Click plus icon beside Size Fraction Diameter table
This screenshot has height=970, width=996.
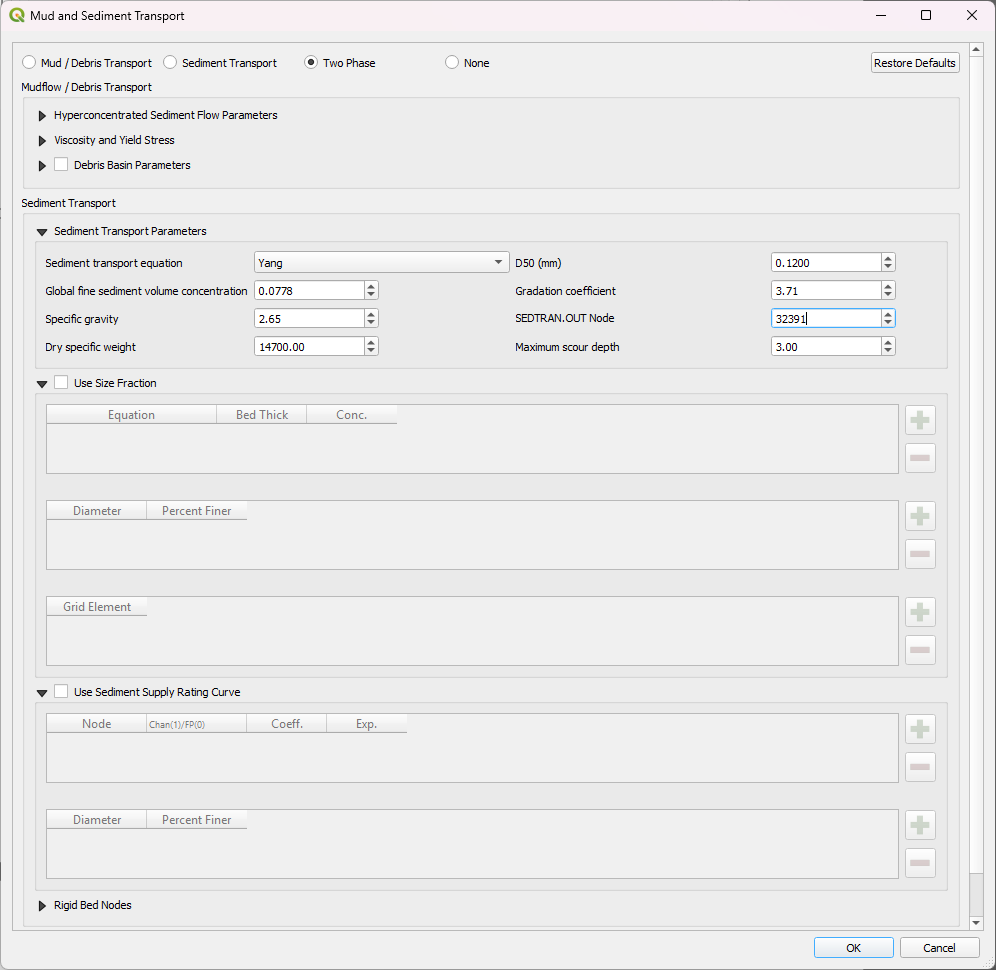(x=920, y=516)
